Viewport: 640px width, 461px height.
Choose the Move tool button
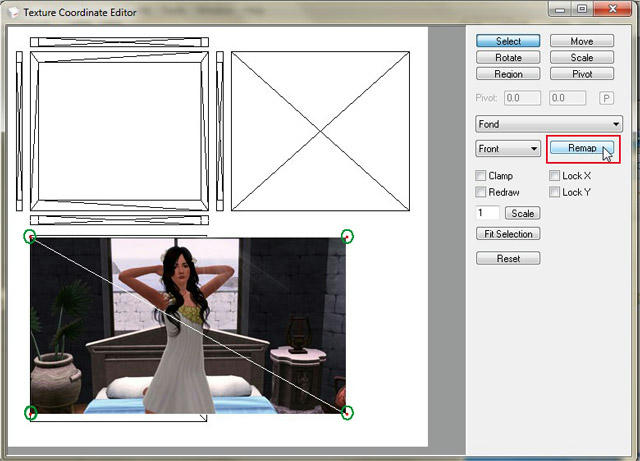[x=582, y=41]
